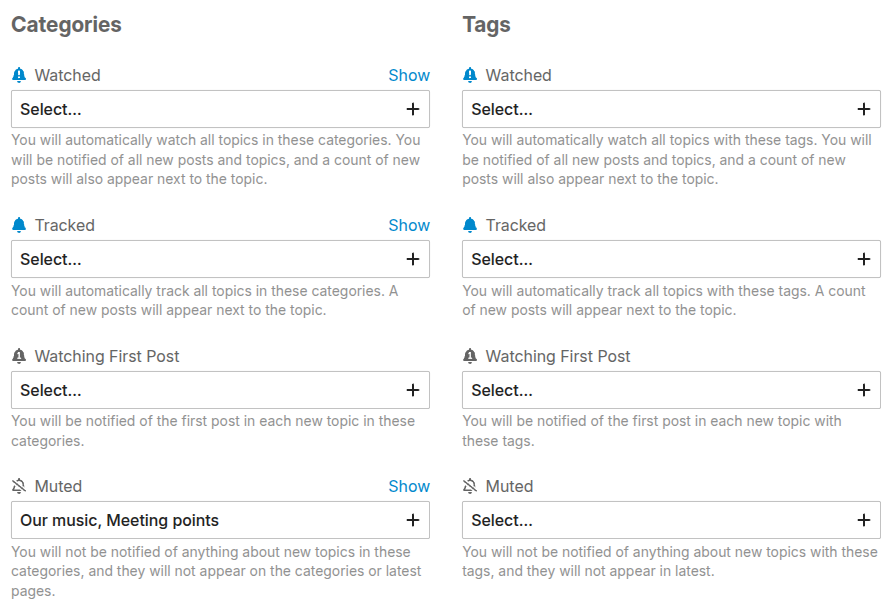Viewport: 892px width, 613px height.
Task: Click plus icon in Tags Tracked selector
Action: pyautogui.click(x=864, y=259)
